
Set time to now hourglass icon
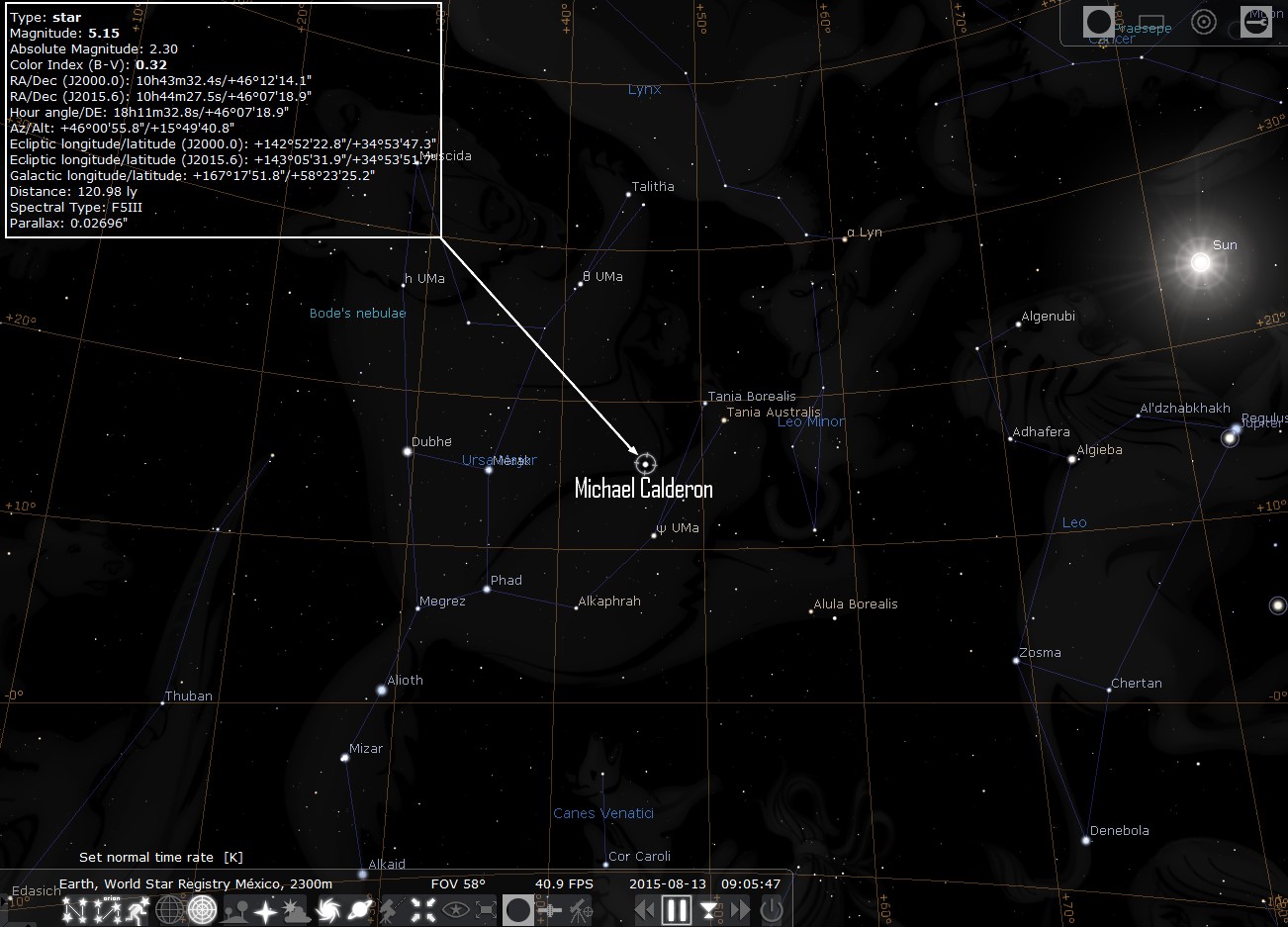coord(709,909)
